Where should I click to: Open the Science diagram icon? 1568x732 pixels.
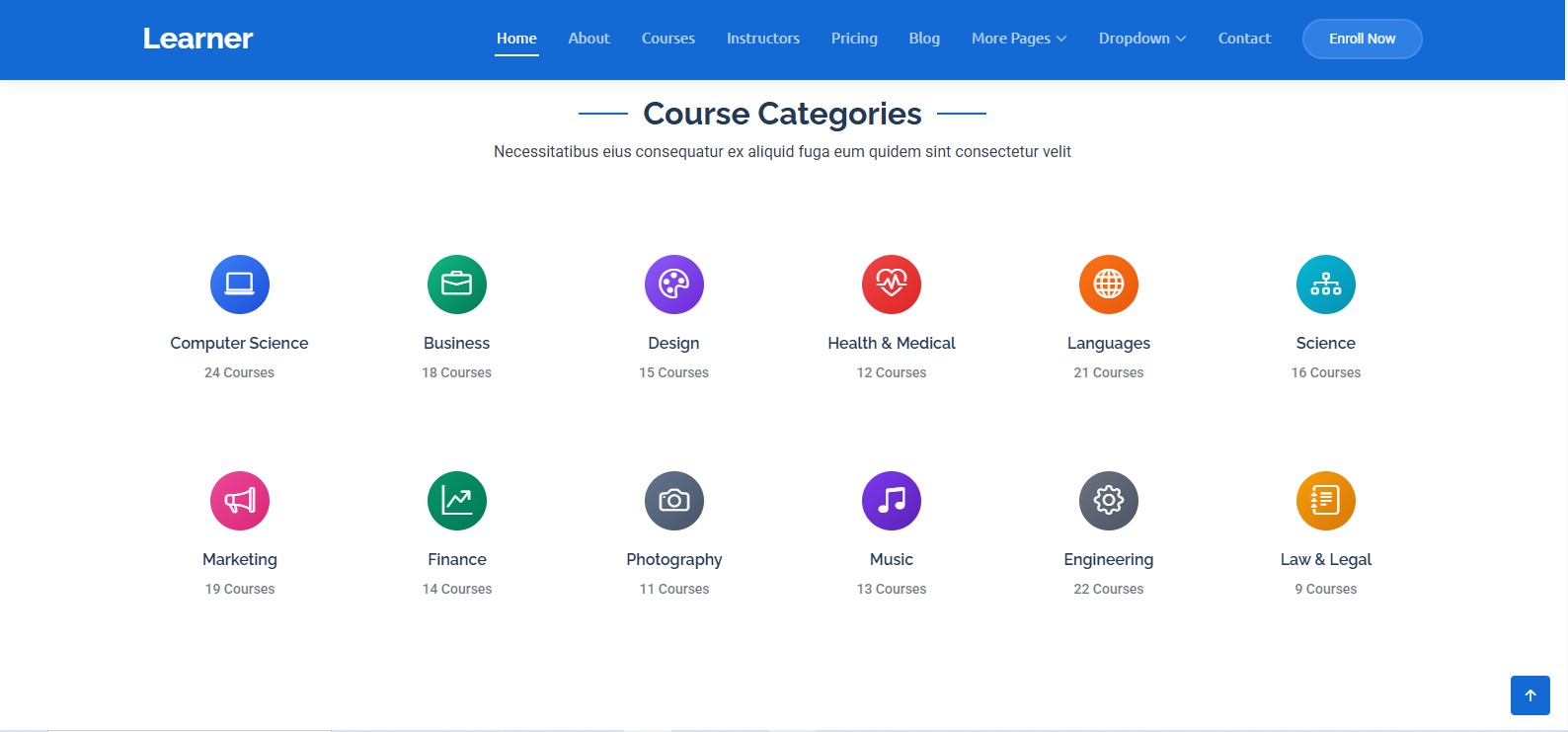click(x=1325, y=285)
